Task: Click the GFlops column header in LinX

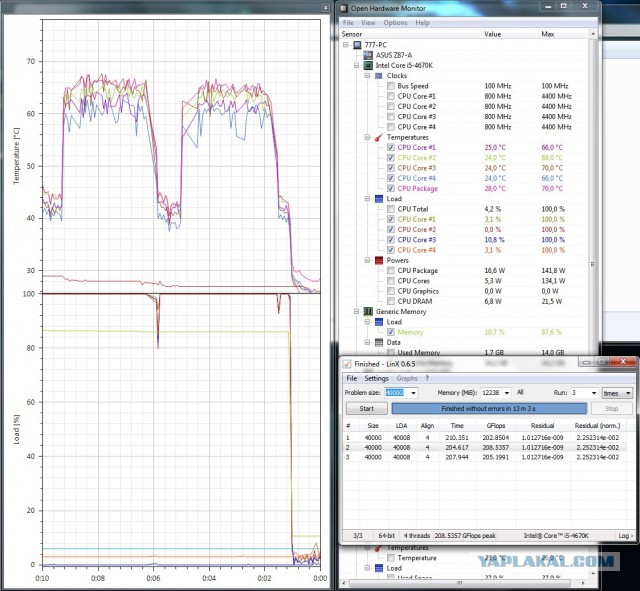Action: [496, 426]
